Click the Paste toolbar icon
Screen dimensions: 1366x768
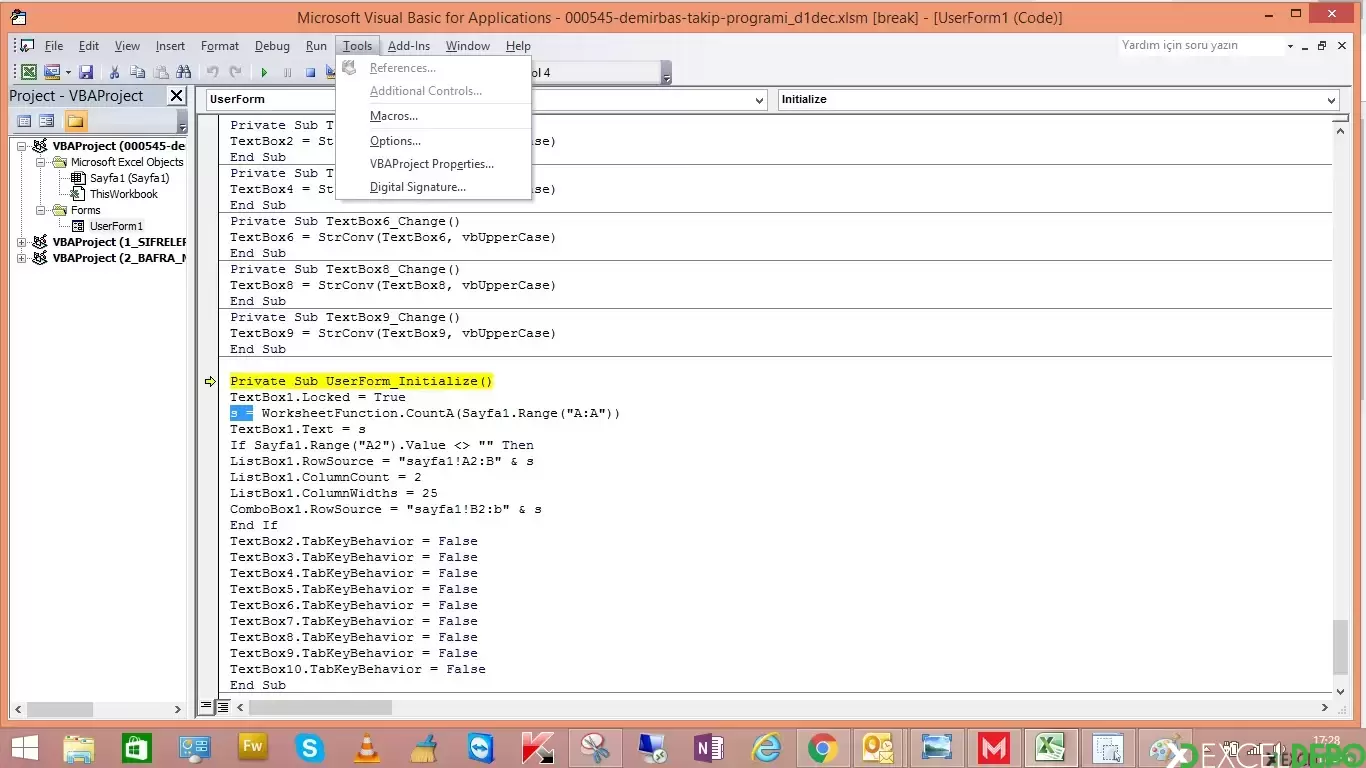tap(160, 72)
